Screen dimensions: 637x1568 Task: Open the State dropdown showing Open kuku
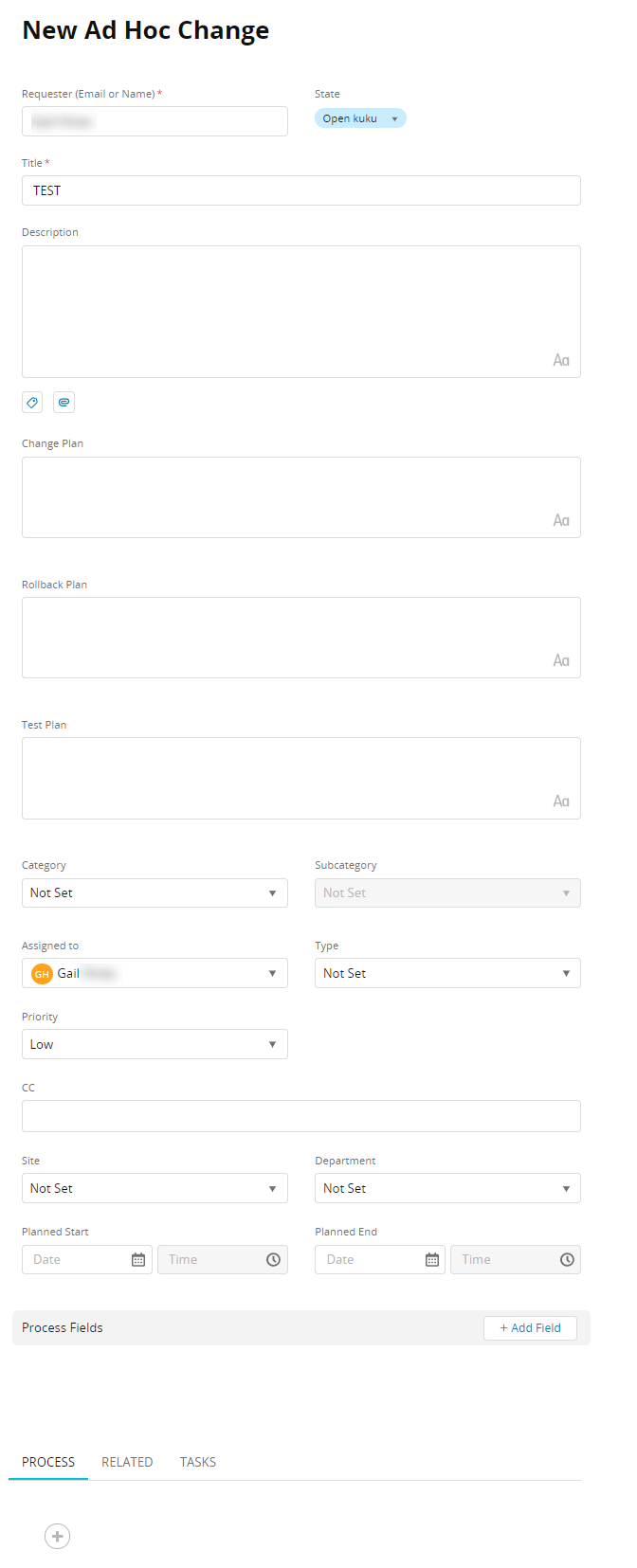[360, 118]
